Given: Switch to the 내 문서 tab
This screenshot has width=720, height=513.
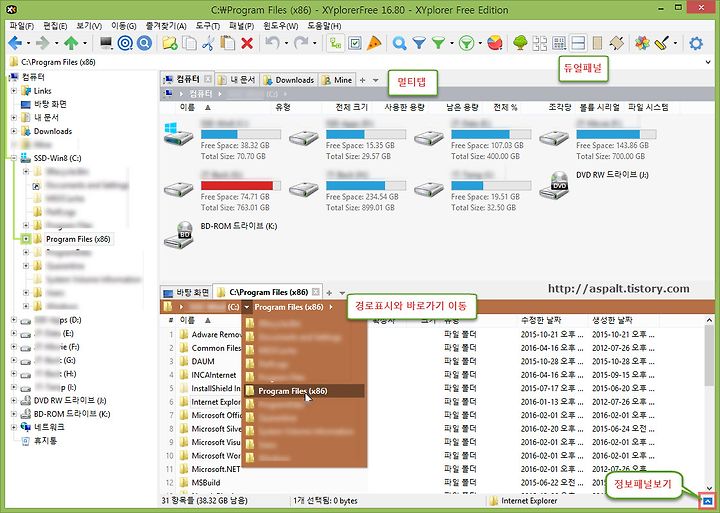Looking at the screenshot, I should pos(236,80).
